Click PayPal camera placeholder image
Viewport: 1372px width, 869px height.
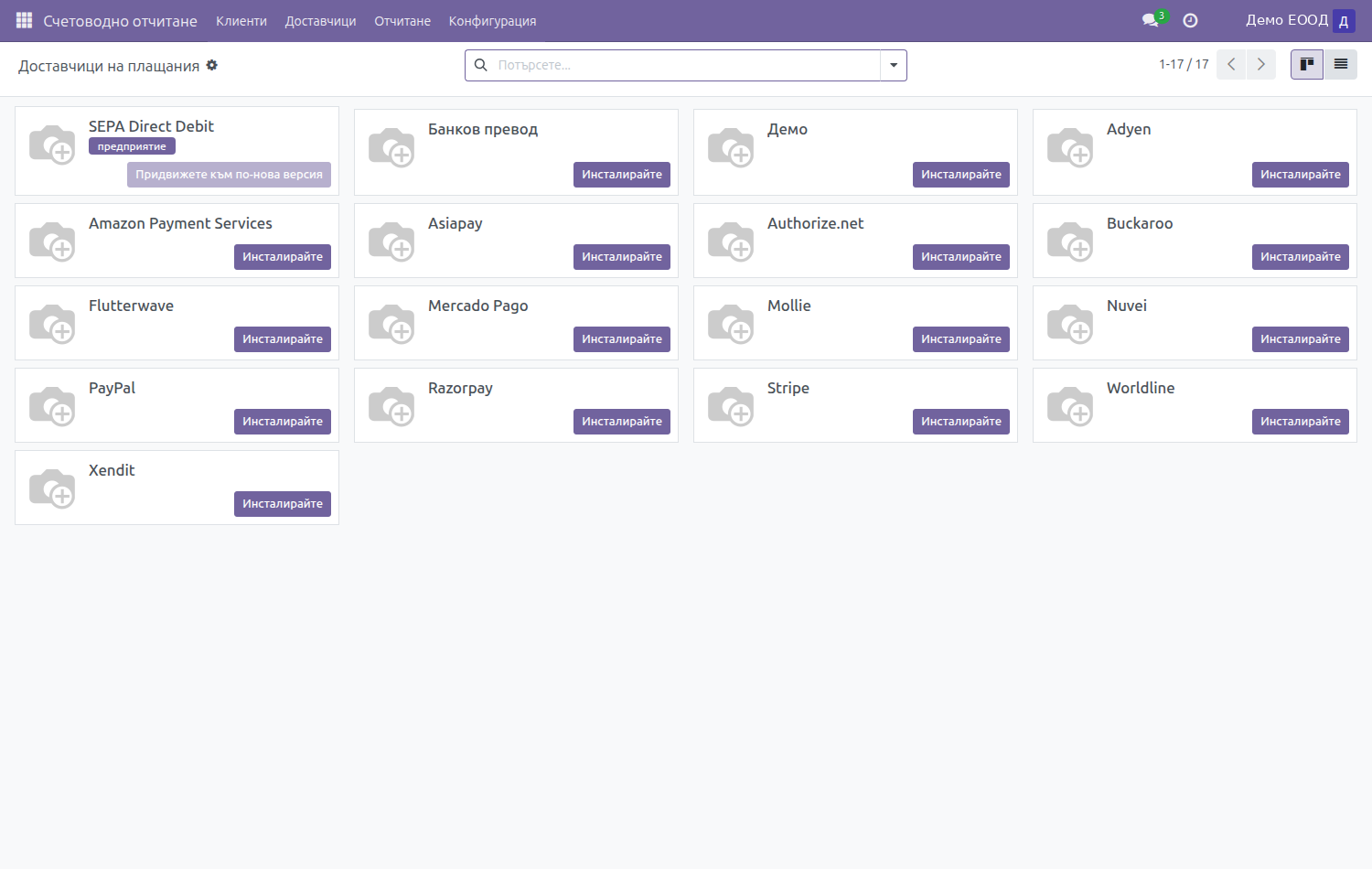52,407
